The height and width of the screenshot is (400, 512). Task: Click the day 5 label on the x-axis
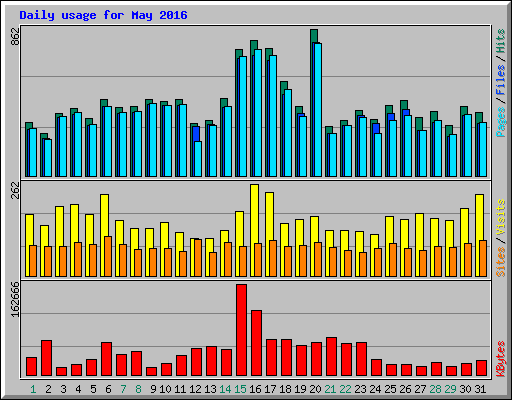(93, 389)
